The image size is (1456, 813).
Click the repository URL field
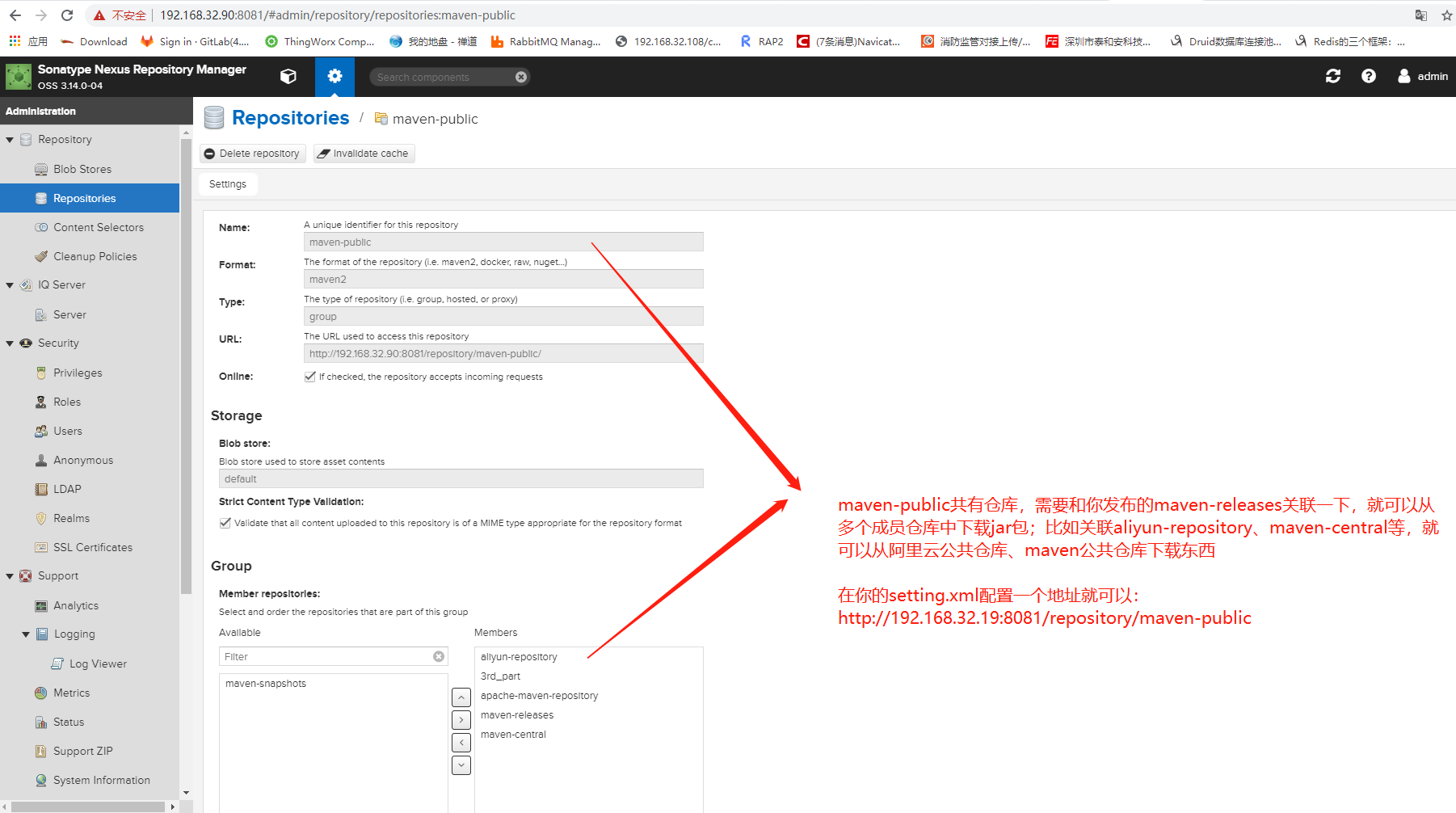point(503,354)
